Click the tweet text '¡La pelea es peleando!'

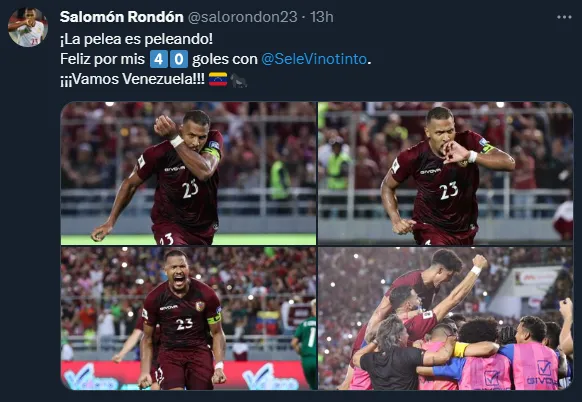point(137,39)
